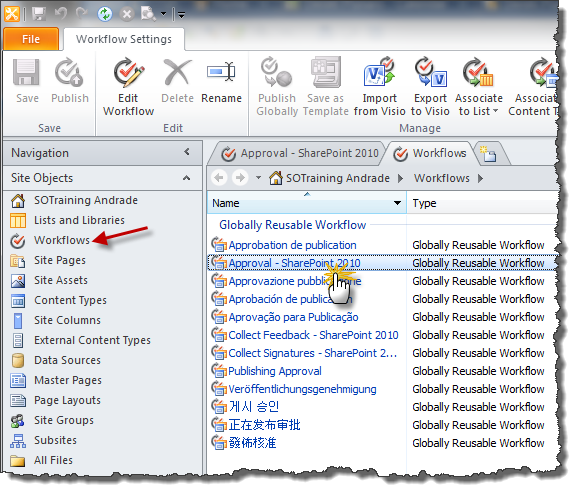Click Workflows in the breadcrumb
This screenshot has height=492, width=577.
click(x=442, y=178)
